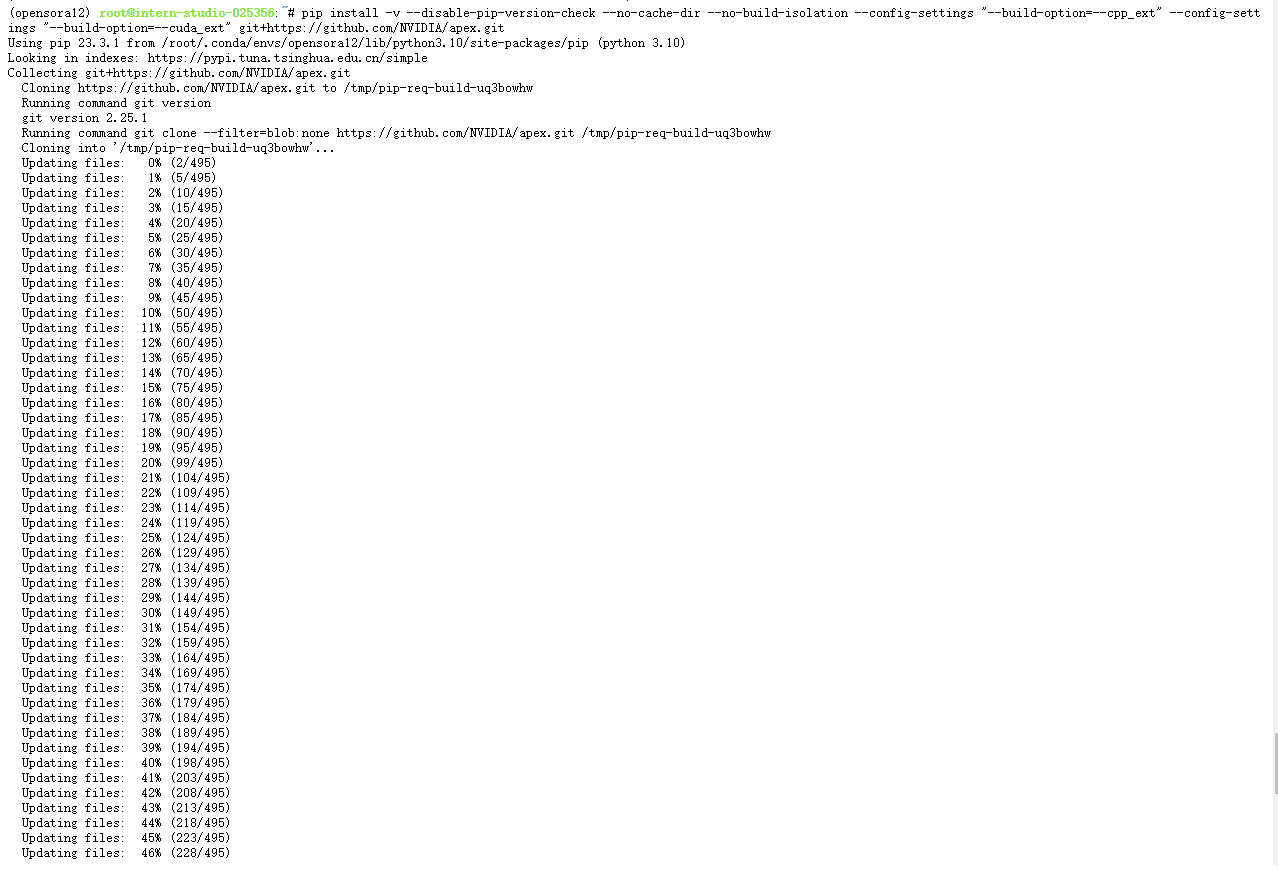
Task: Click 'Updating files: 20% (99/495)' line
Action: click(x=123, y=463)
